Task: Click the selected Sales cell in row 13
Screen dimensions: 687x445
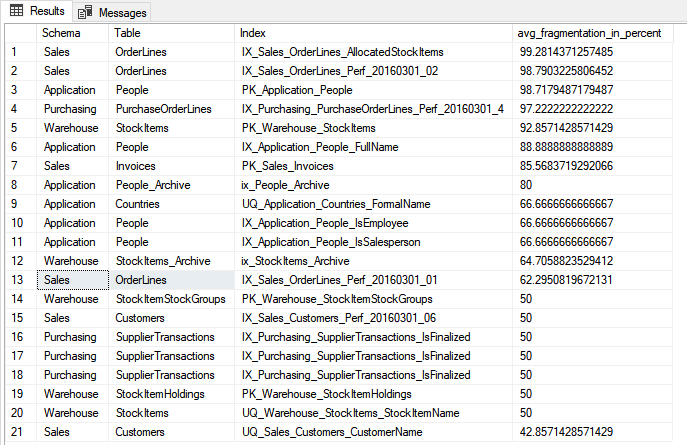Action: coord(73,280)
